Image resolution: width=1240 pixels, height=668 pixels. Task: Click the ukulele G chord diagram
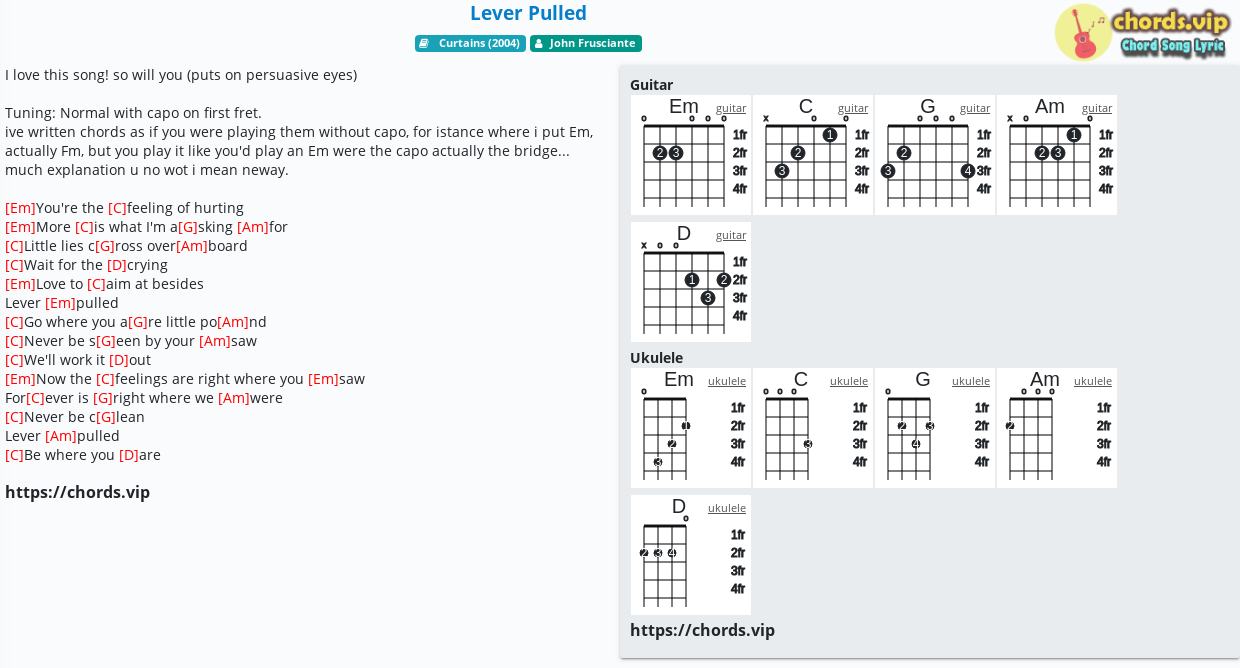(x=935, y=428)
